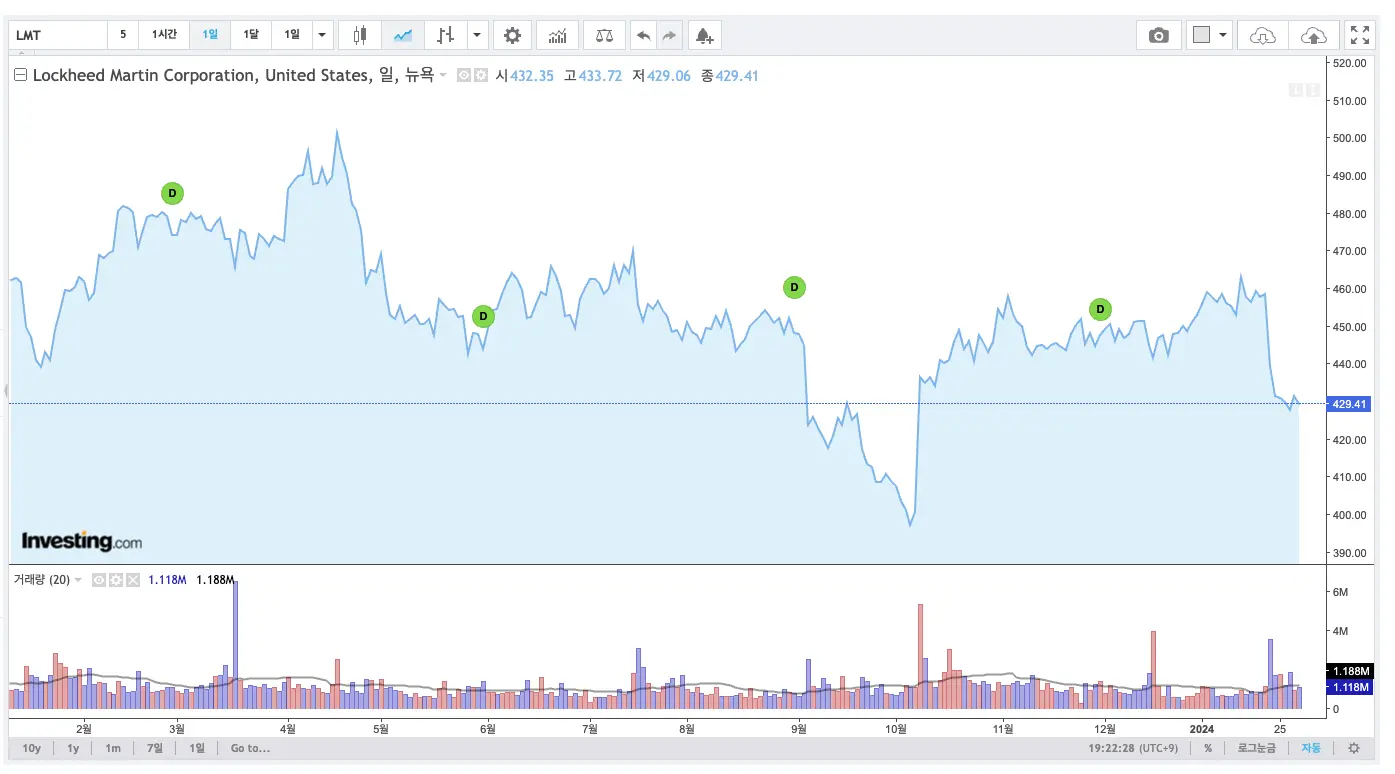Undo the last chart action

[644, 35]
